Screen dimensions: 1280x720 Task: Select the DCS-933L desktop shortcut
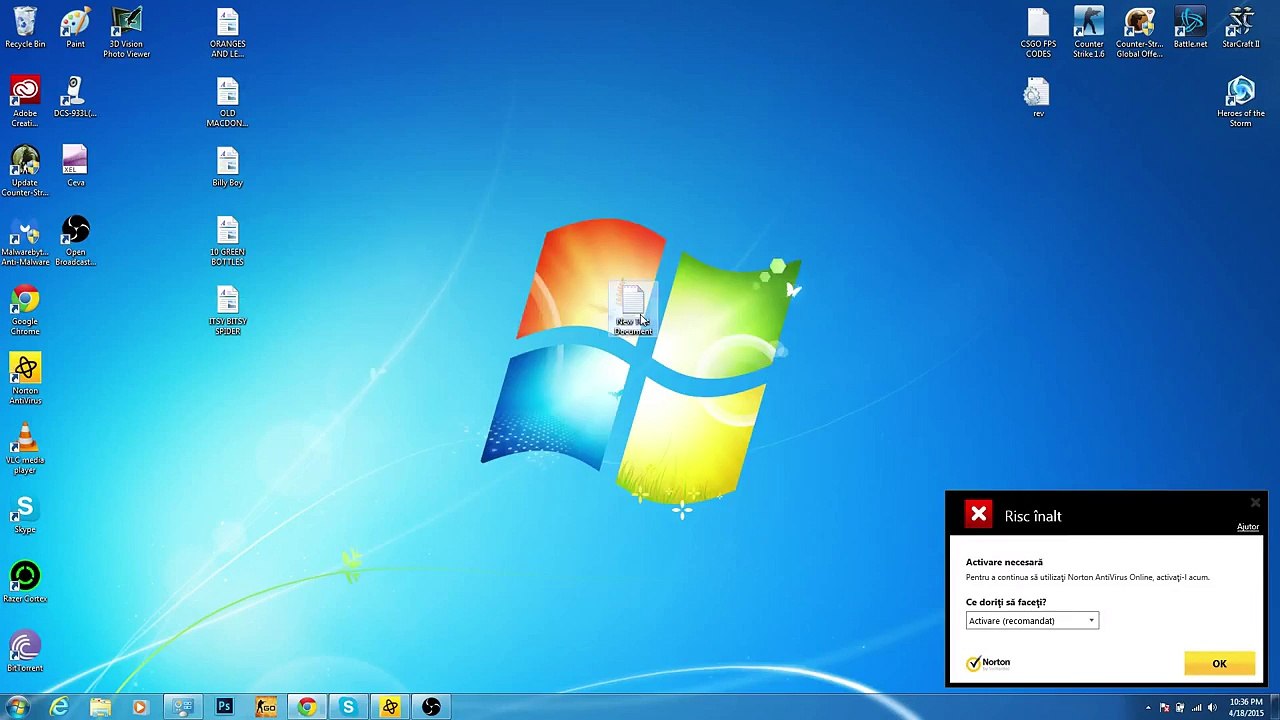tap(75, 97)
